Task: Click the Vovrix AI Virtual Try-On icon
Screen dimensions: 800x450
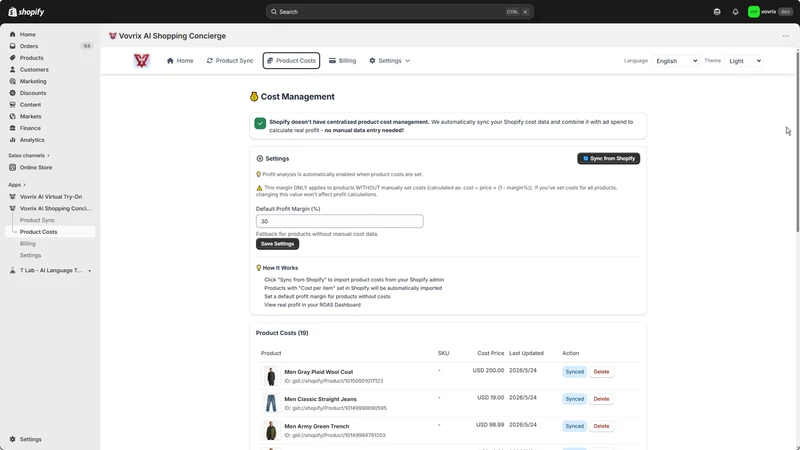Action: pos(12,196)
